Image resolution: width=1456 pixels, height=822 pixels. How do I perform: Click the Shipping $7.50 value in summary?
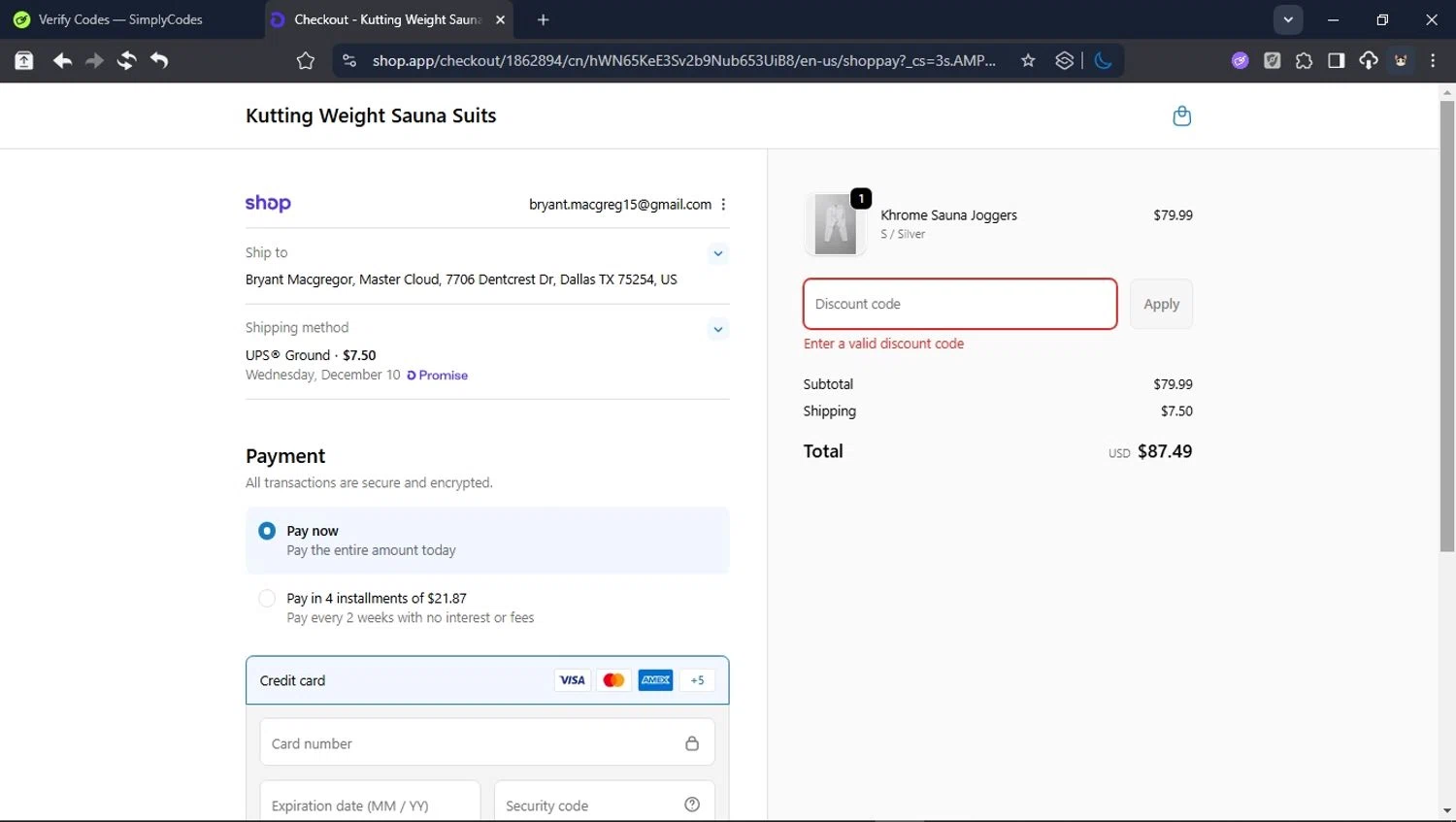click(x=1176, y=411)
